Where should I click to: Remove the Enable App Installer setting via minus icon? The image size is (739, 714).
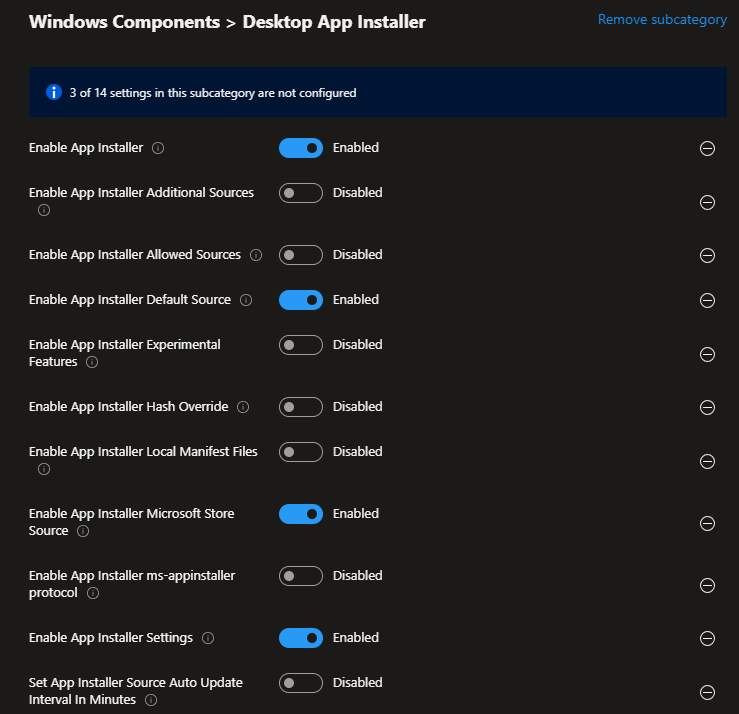[x=707, y=148]
